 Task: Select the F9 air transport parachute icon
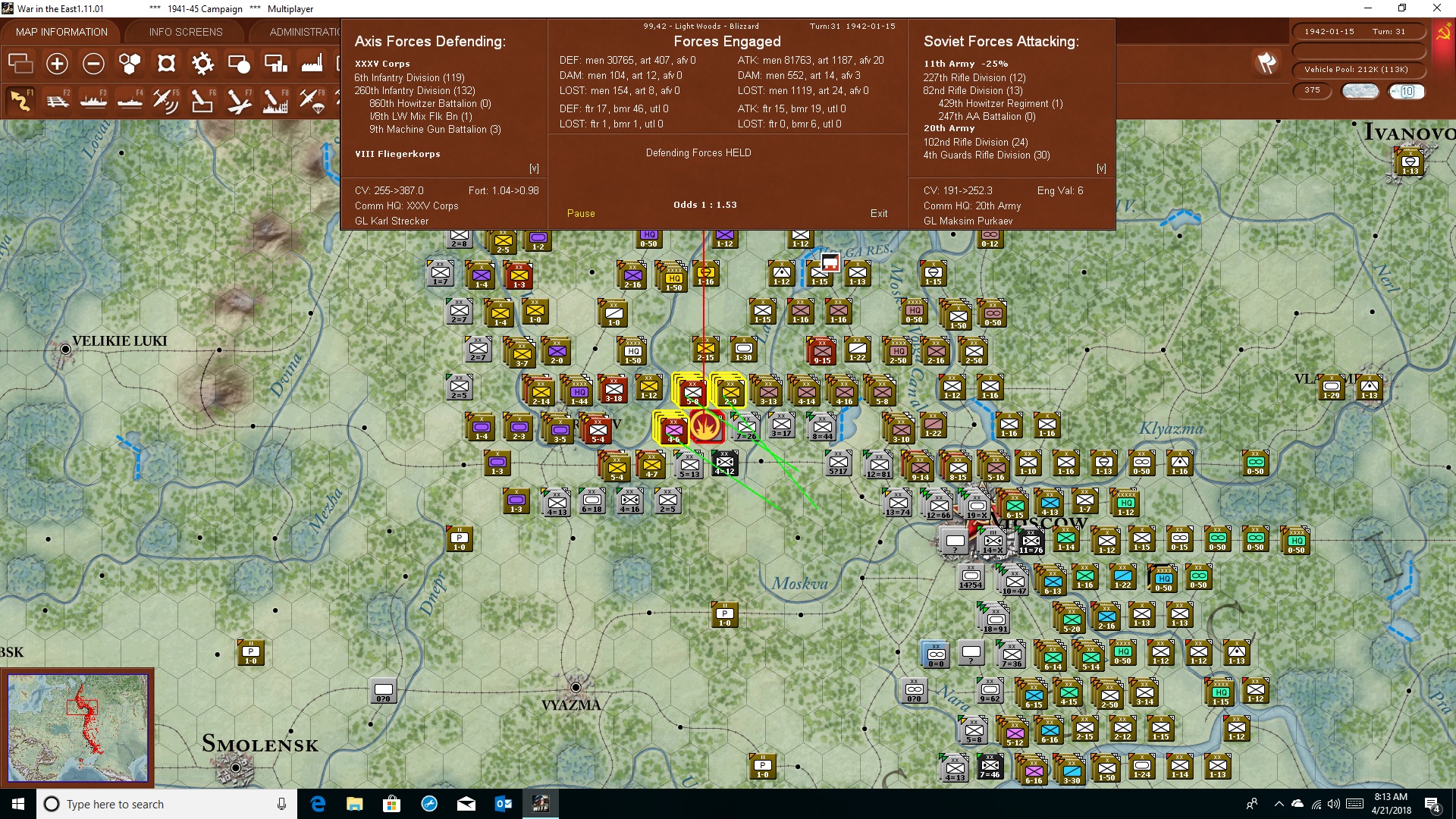312,100
